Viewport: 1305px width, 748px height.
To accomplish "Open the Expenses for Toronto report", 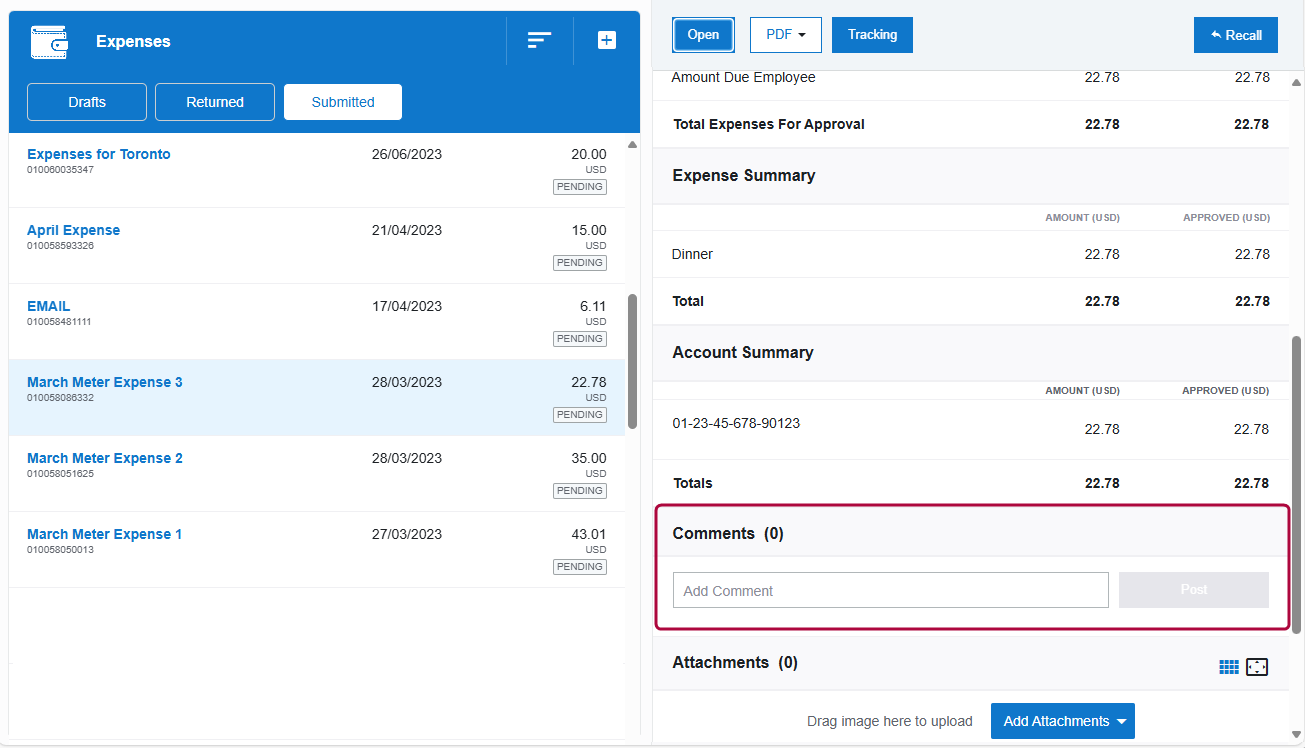I will click(99, 154).
